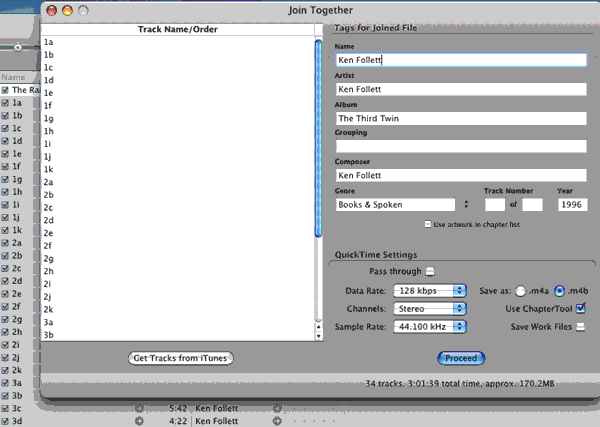Click the arrow icon in the 4:22 track row
Screen dimensions: 600x427
pos(140,421)
